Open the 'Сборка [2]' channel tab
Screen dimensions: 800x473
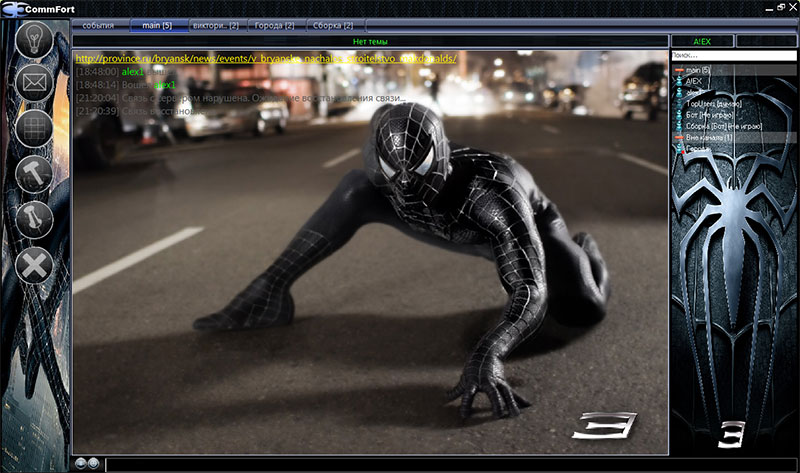333,24
